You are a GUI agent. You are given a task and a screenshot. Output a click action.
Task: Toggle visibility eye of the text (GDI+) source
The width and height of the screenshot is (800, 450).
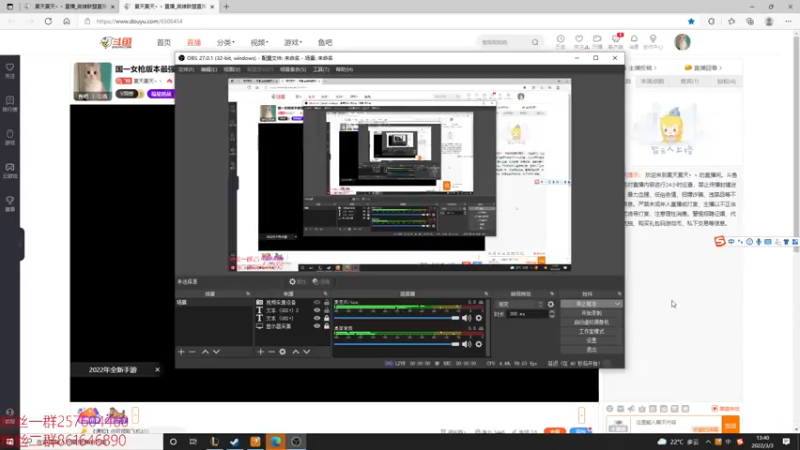[317, 318]
